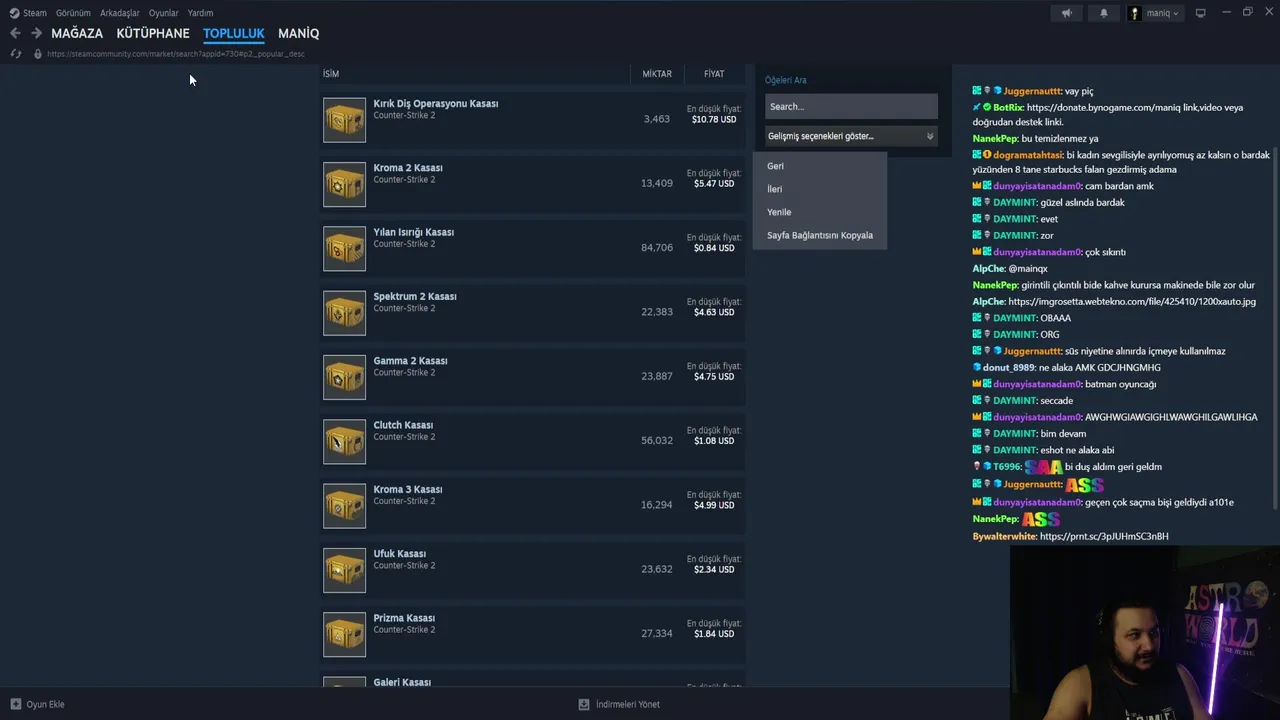Select the TOPLULUK tab
Viewport: 1280px width, 720px height.
233,33
